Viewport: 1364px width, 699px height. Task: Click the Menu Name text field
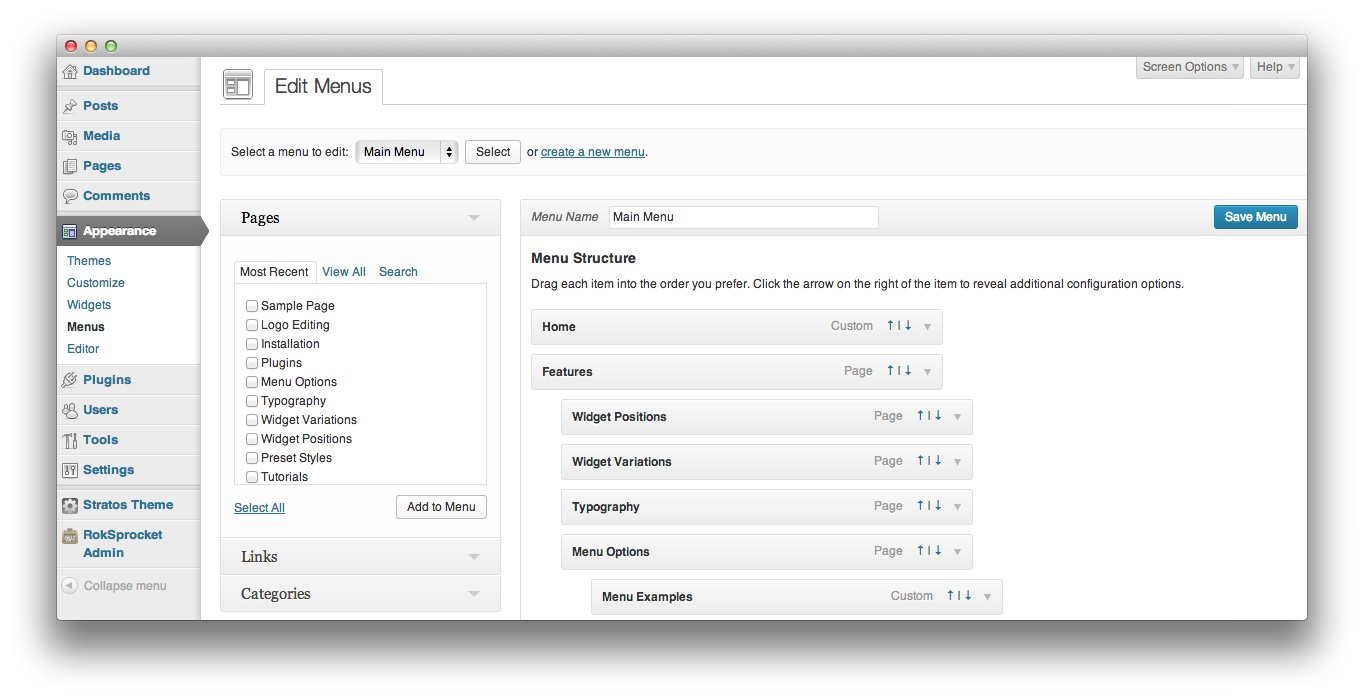(743, 217)
